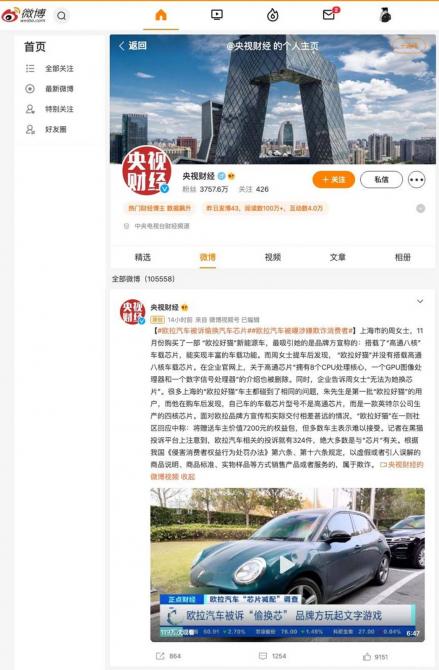Expand the post options chevron
The height and width of the screenshot is (670, 439).
point(420,301)
